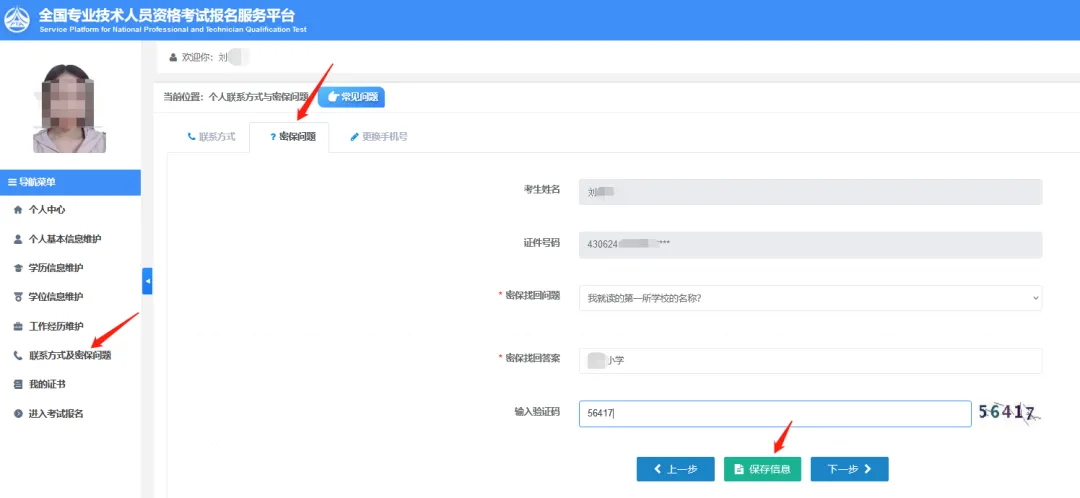Screen dimensions: 1080x498
Task: Click the person icon beside 个人基本信息维护
Action: tap(18, 239)
